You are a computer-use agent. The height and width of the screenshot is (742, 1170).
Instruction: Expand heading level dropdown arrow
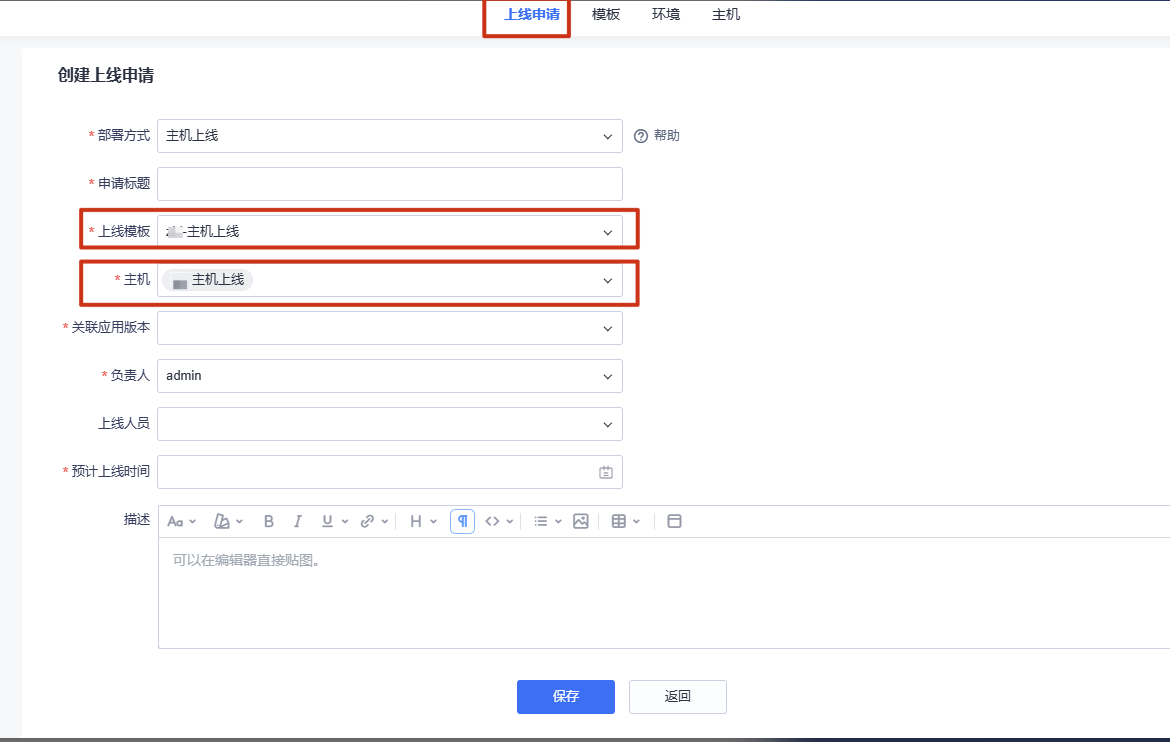coord(434,522)
